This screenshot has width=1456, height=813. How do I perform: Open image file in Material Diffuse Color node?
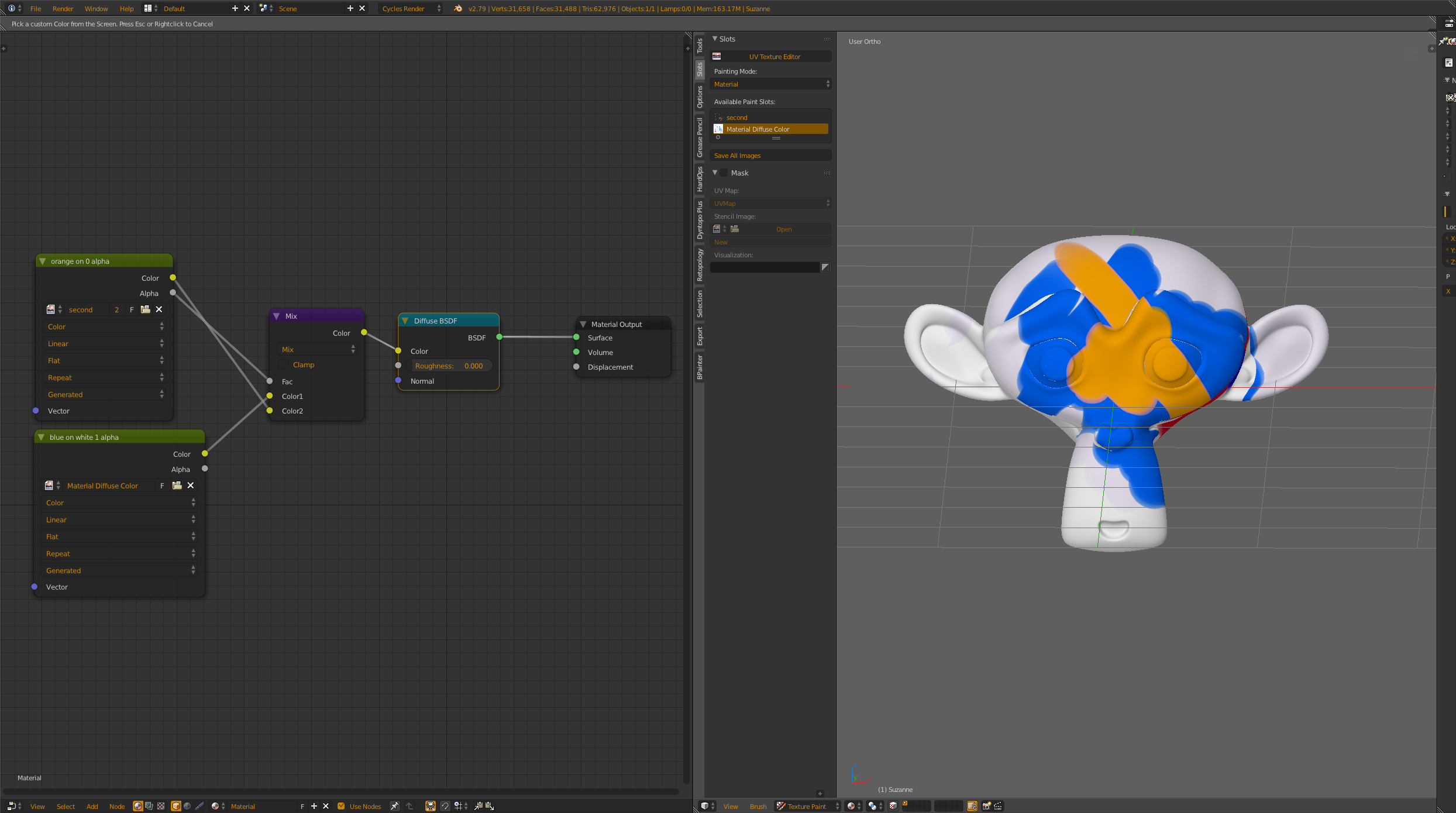[177, 485]
